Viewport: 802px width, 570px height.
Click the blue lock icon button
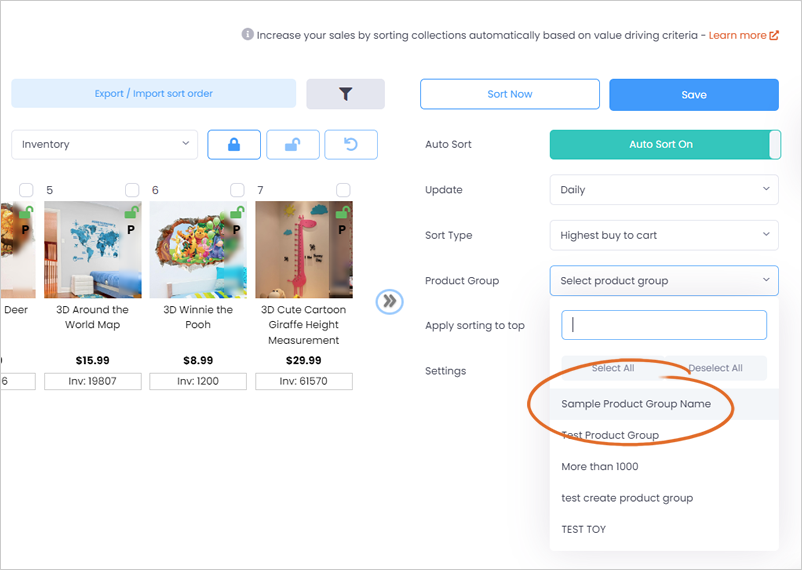point(234,144)
